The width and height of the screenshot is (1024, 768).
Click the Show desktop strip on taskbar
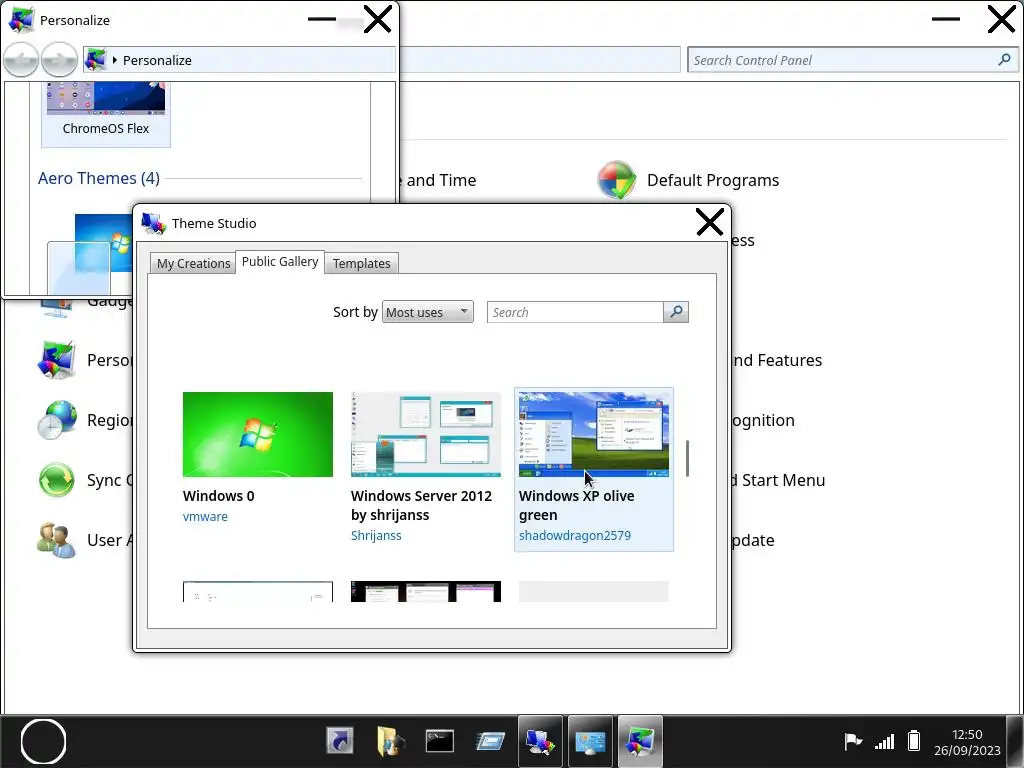tap(1015, 741)
